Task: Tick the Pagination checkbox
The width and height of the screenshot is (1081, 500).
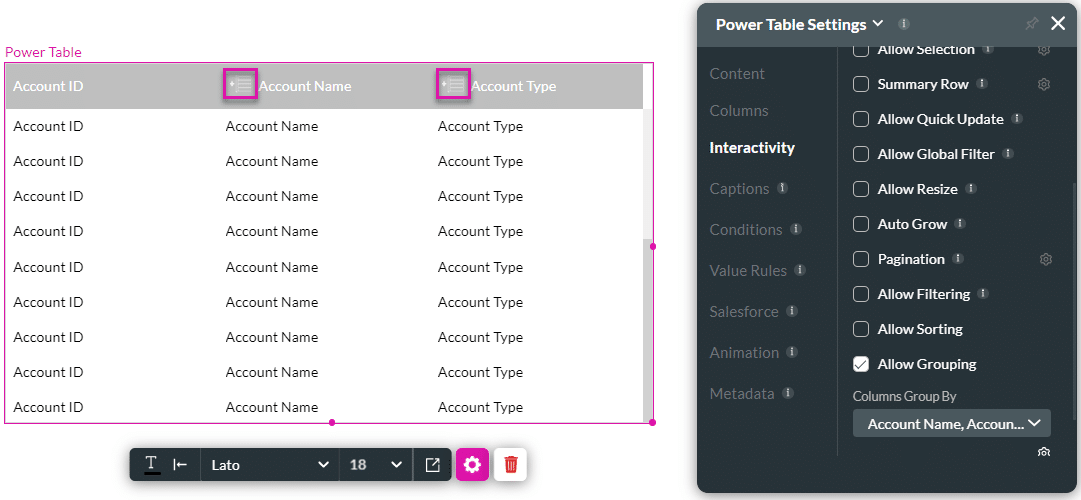Action: (x=861, y=259)
